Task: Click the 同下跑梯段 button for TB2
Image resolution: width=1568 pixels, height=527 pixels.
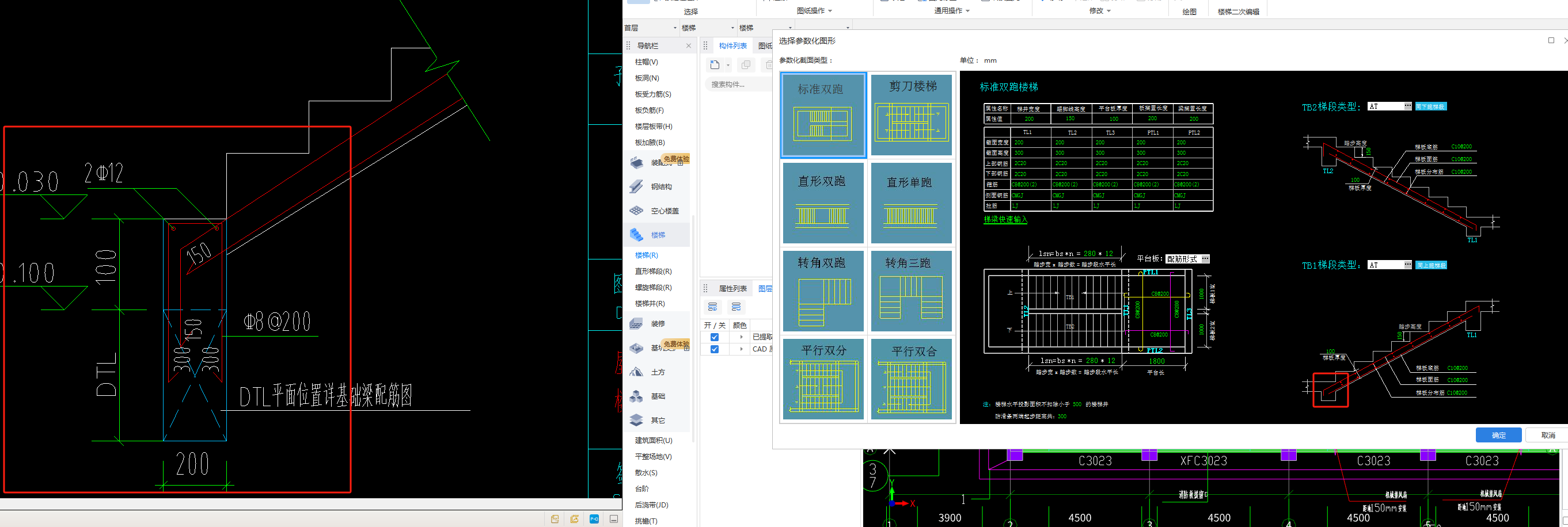Action: (1430, 106)
